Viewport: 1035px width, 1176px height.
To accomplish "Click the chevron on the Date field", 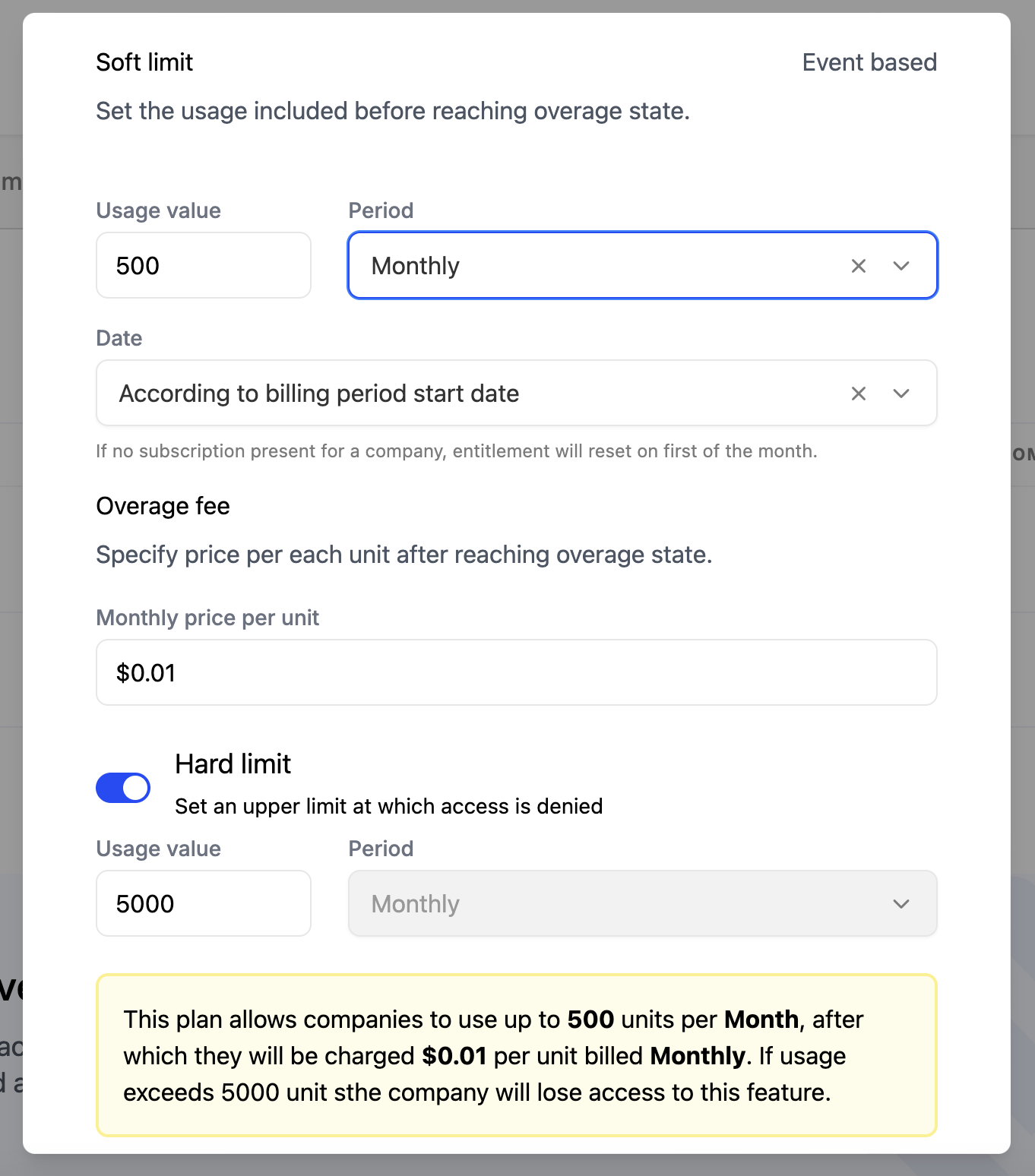I will 901,394.
